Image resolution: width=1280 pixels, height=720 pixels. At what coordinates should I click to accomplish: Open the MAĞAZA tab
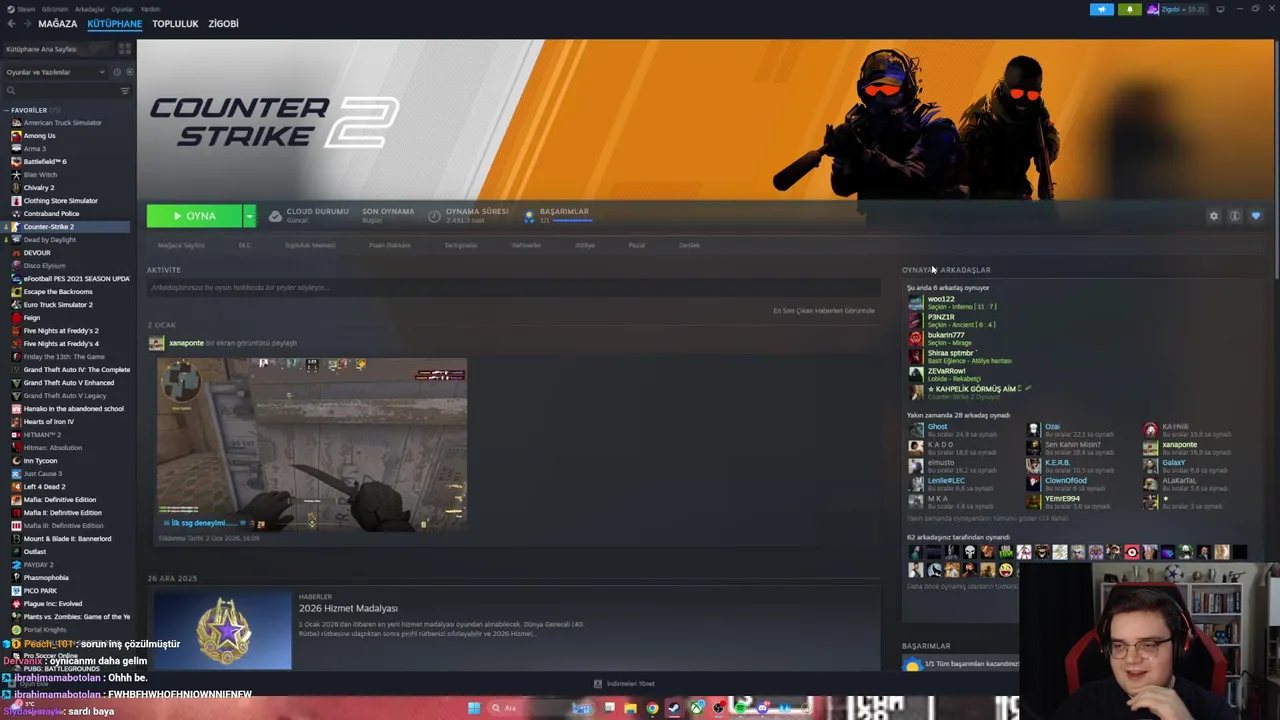(57, 24)
